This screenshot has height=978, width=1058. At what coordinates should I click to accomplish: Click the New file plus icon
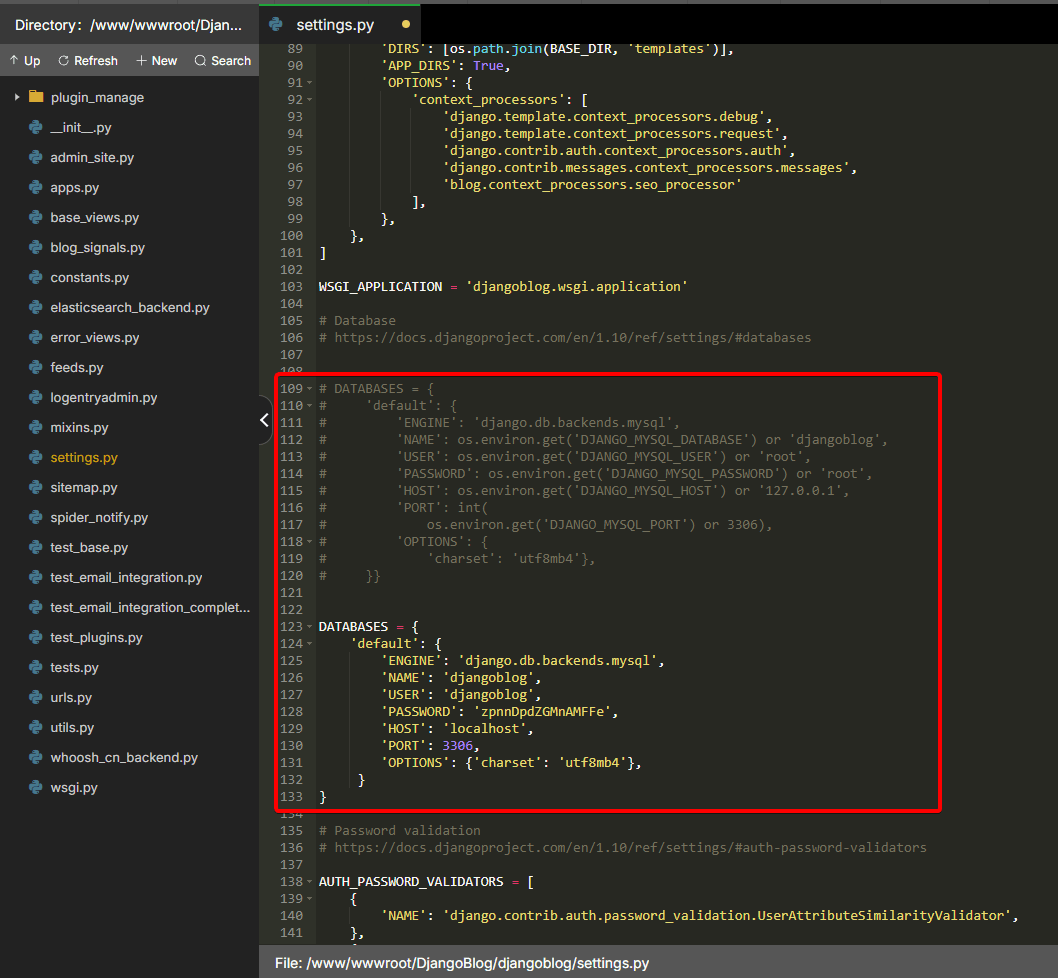141,61
